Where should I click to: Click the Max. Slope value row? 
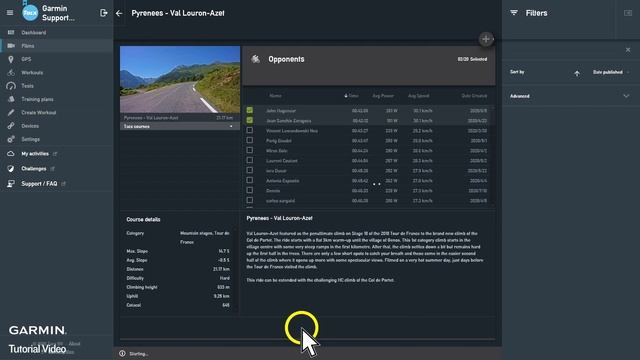[x=178, y=251]
